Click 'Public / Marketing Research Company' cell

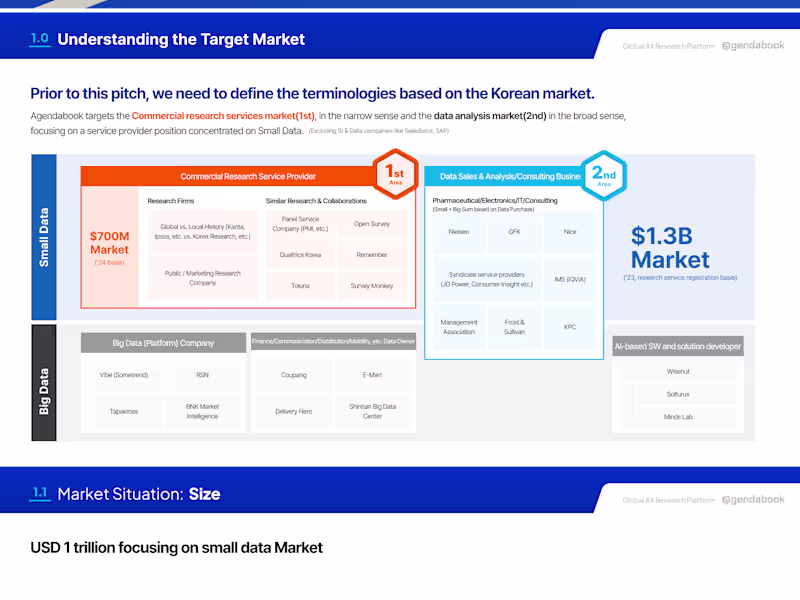[x=203, y=278]
